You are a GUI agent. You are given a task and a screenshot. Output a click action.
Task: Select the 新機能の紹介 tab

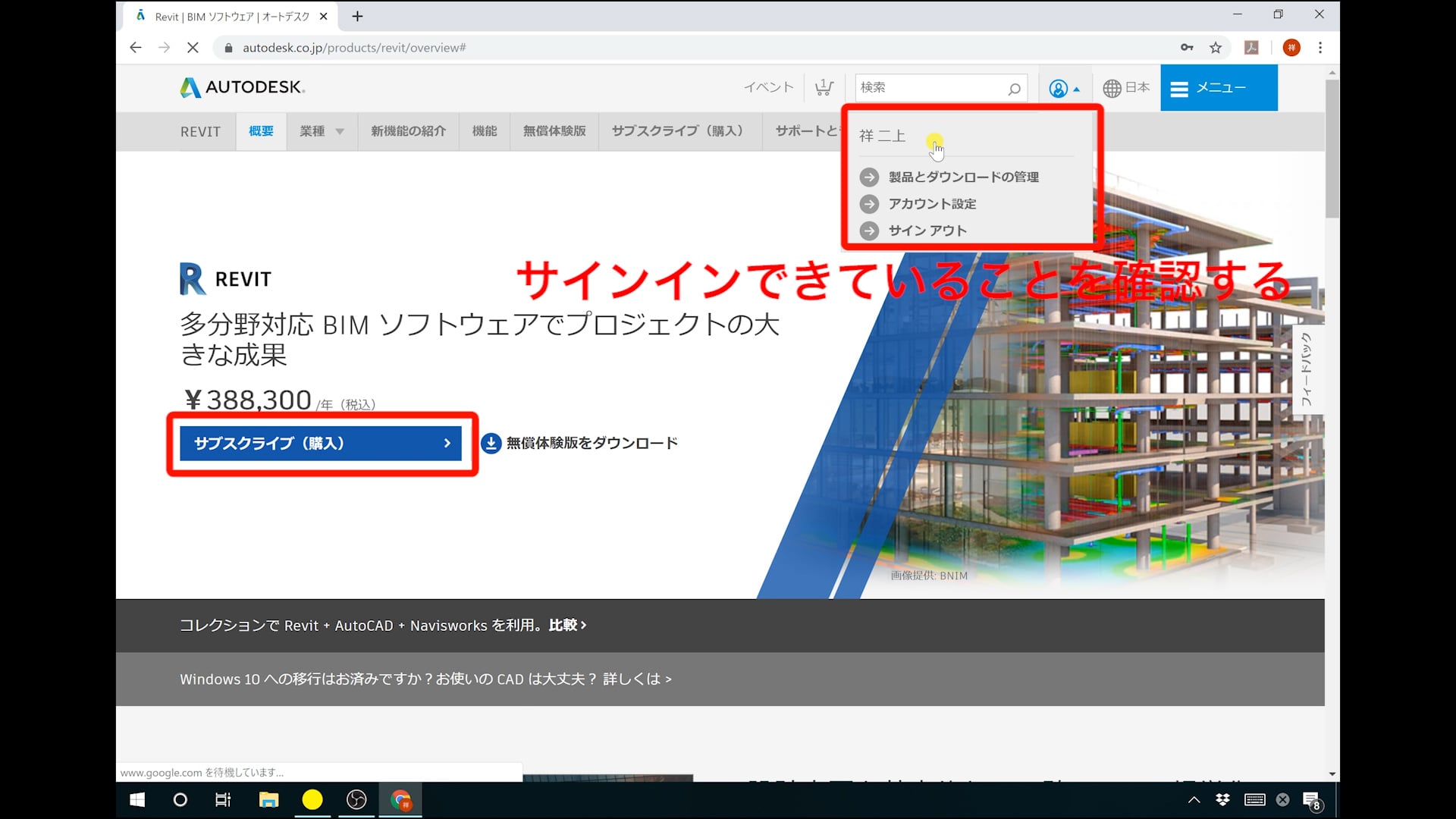click(x=408, y=131)
